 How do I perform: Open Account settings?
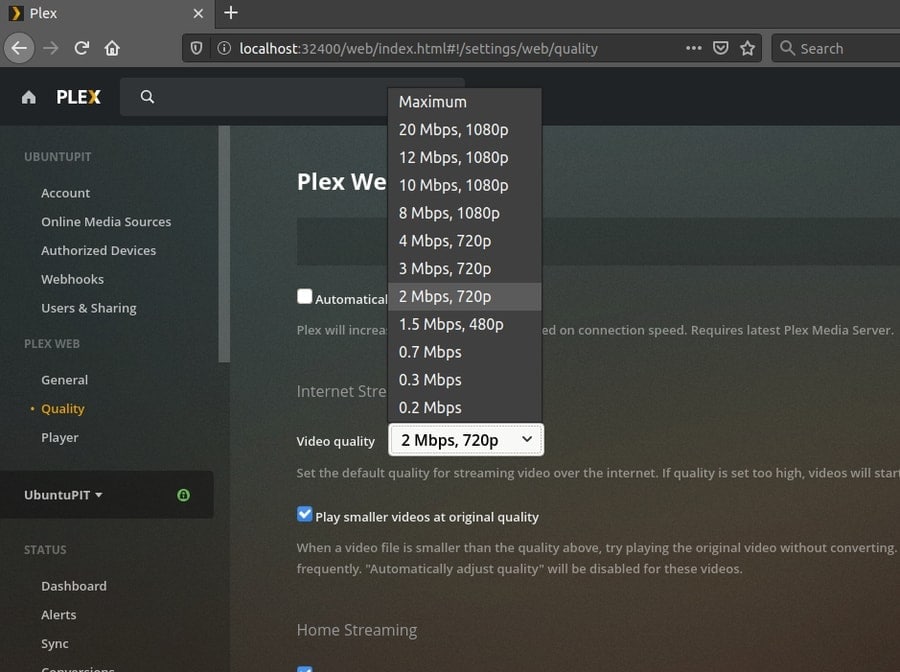click(65, 193)
